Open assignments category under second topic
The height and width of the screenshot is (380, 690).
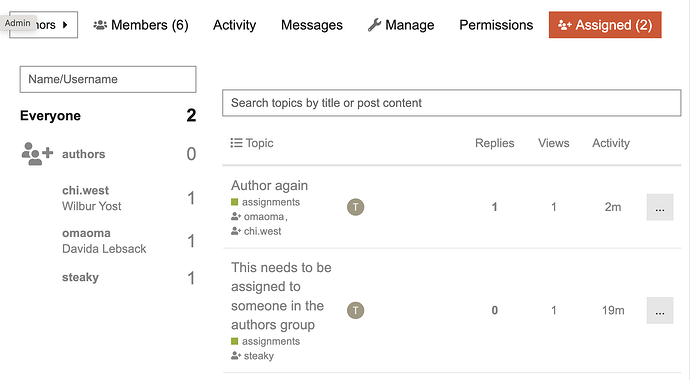click(x=271, y=341)
